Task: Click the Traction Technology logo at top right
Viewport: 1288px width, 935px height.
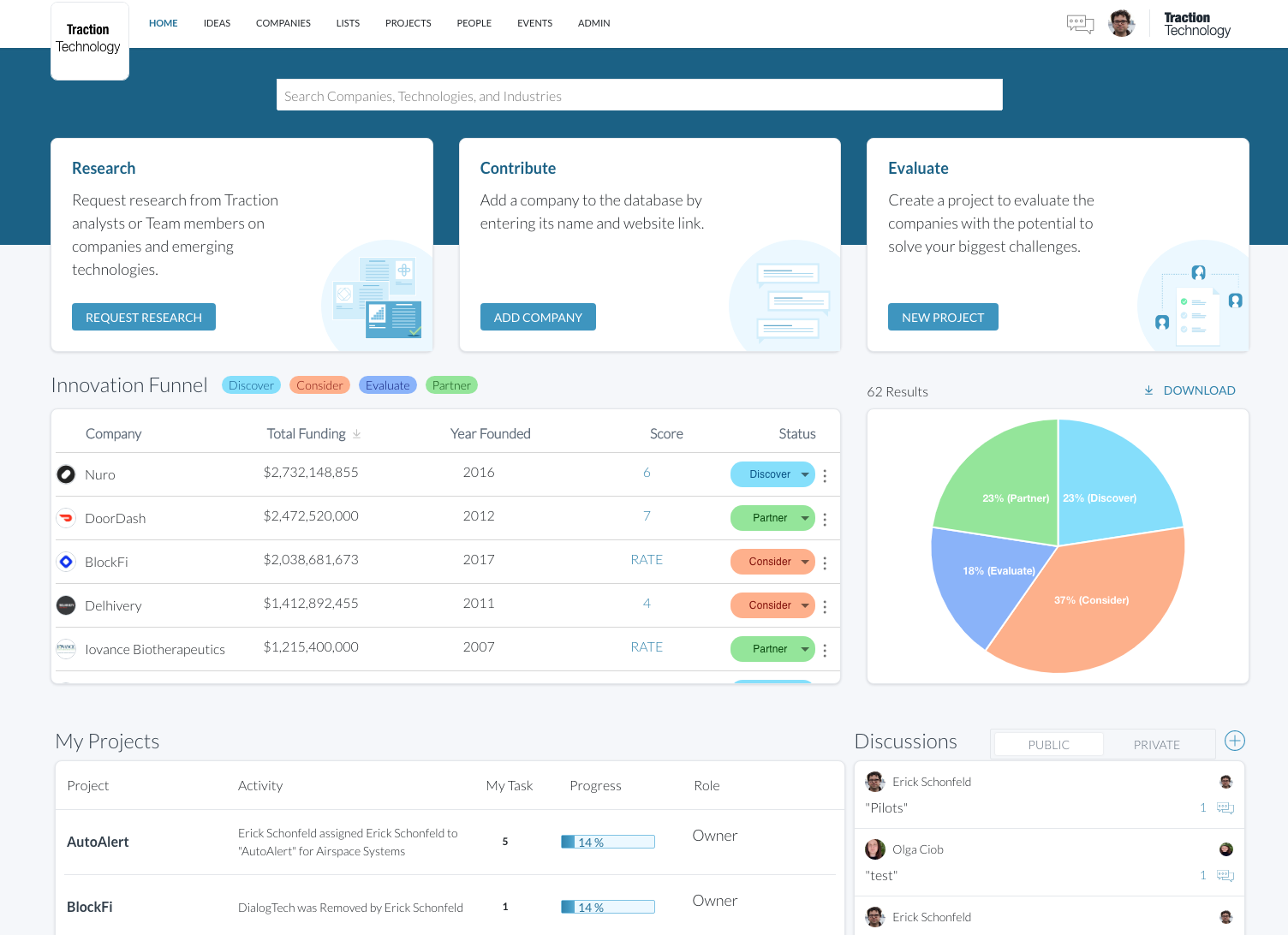Action: click(x=1197, y=24)
